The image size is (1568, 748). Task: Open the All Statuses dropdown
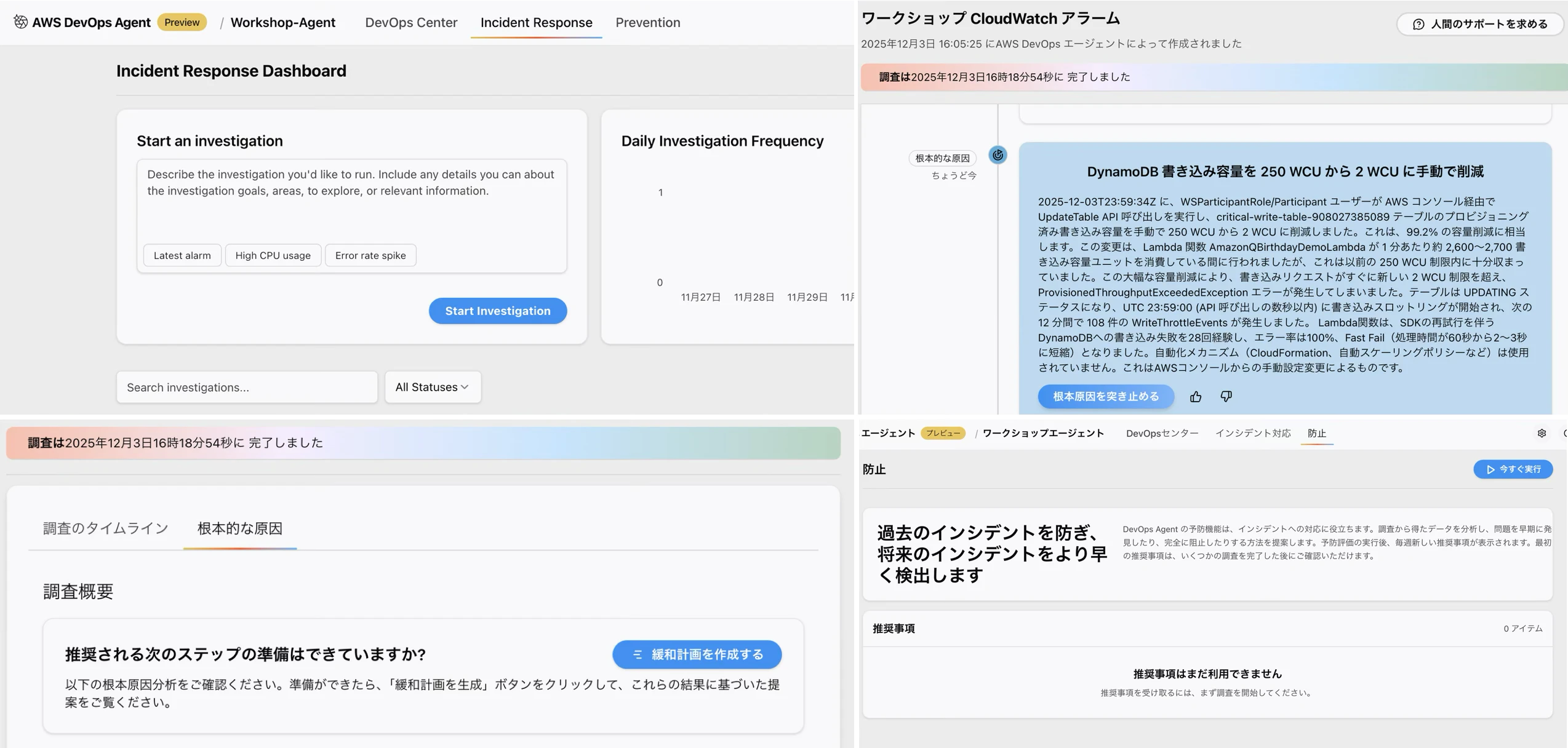[x=433, y=387]
